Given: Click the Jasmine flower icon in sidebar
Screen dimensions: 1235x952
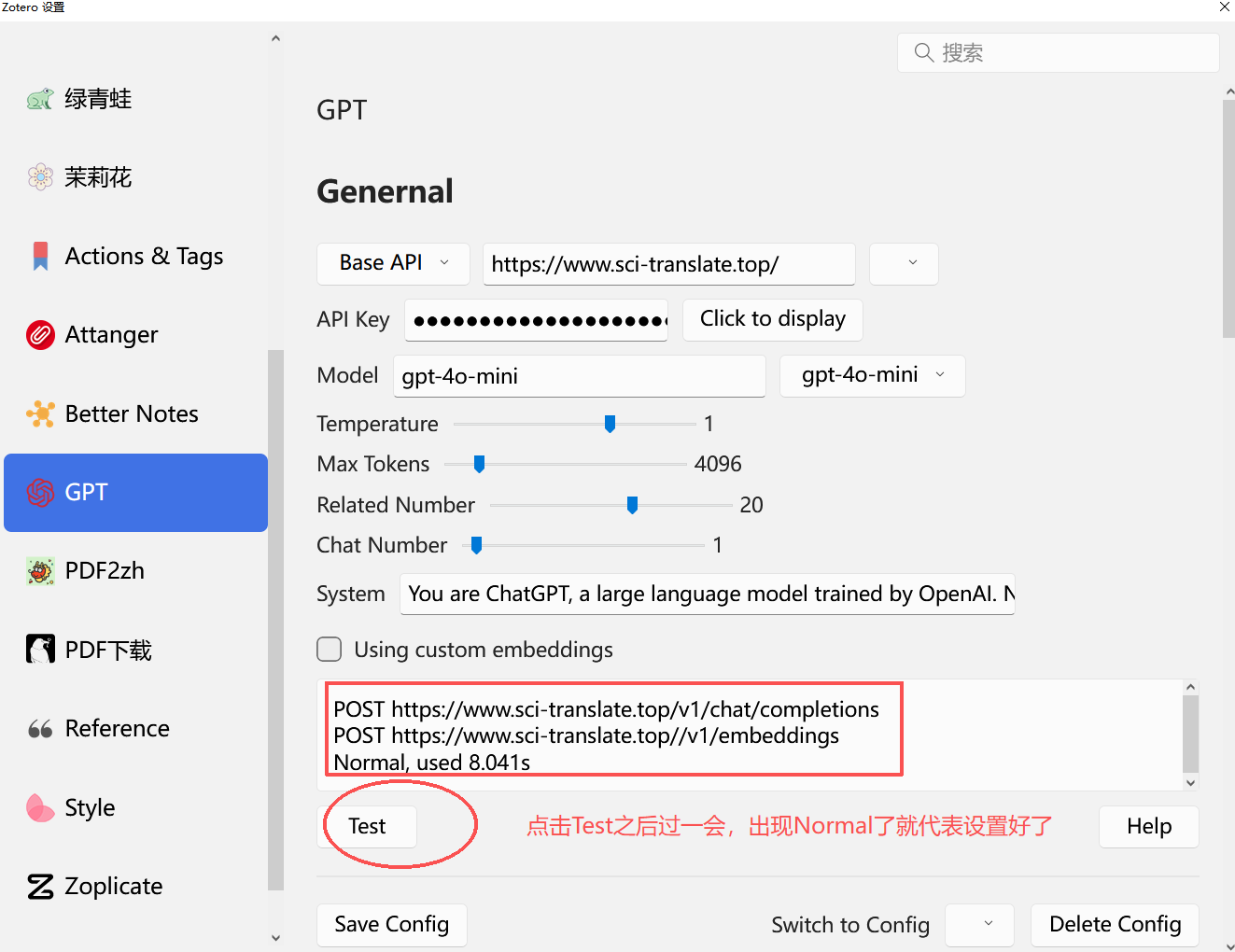Looking at the screenshot, I should (x=40, y=177).
